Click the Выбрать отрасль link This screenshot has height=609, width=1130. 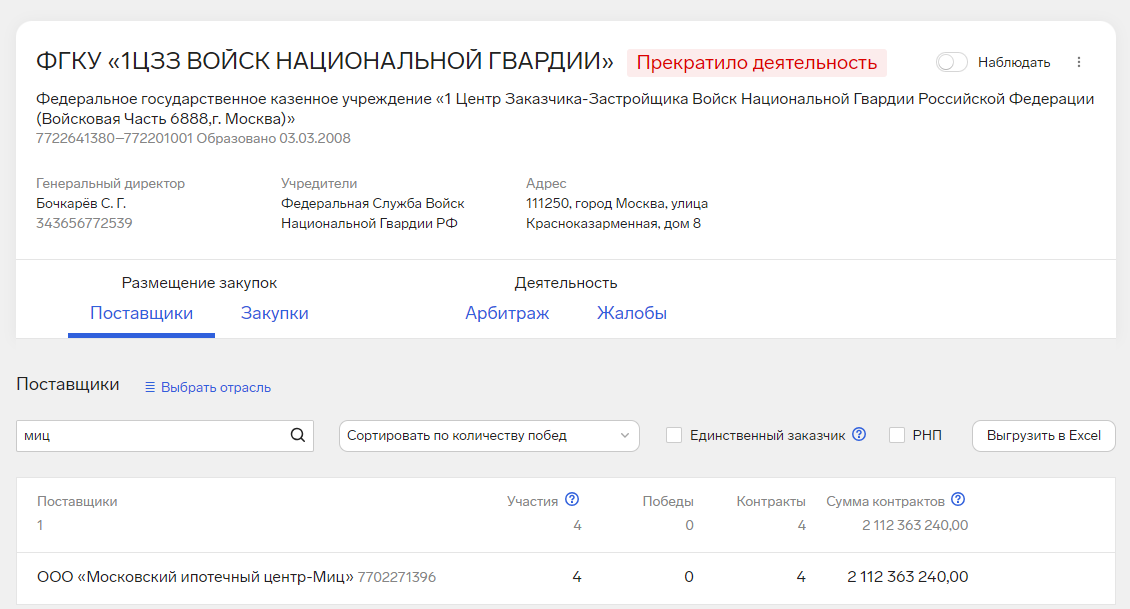(215, 388)
